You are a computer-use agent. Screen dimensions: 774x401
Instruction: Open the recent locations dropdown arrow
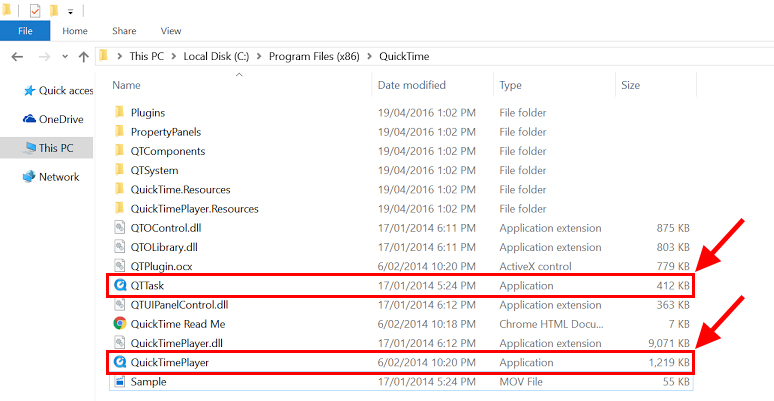[63, 56]
